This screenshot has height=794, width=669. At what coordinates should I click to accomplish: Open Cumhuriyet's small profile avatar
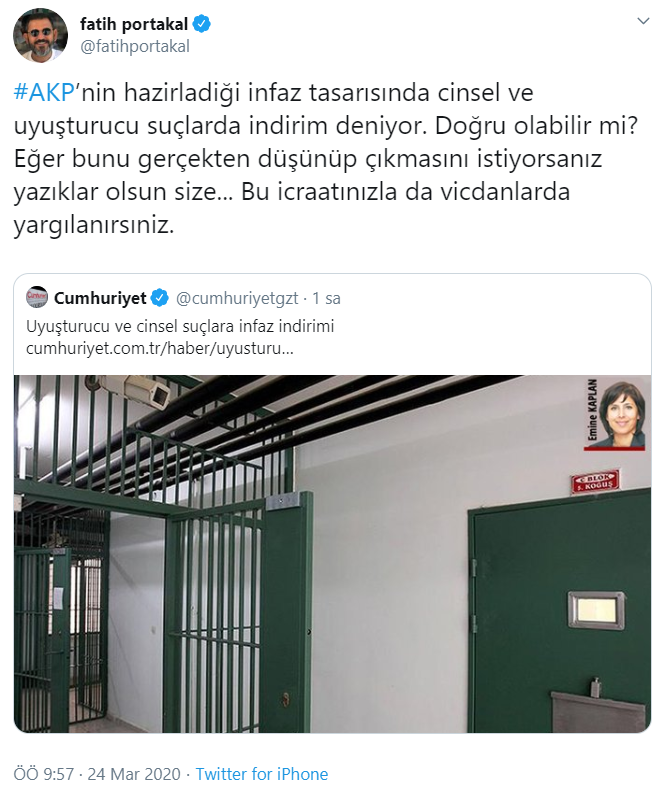pyautogui.click(x=37, y=297)
